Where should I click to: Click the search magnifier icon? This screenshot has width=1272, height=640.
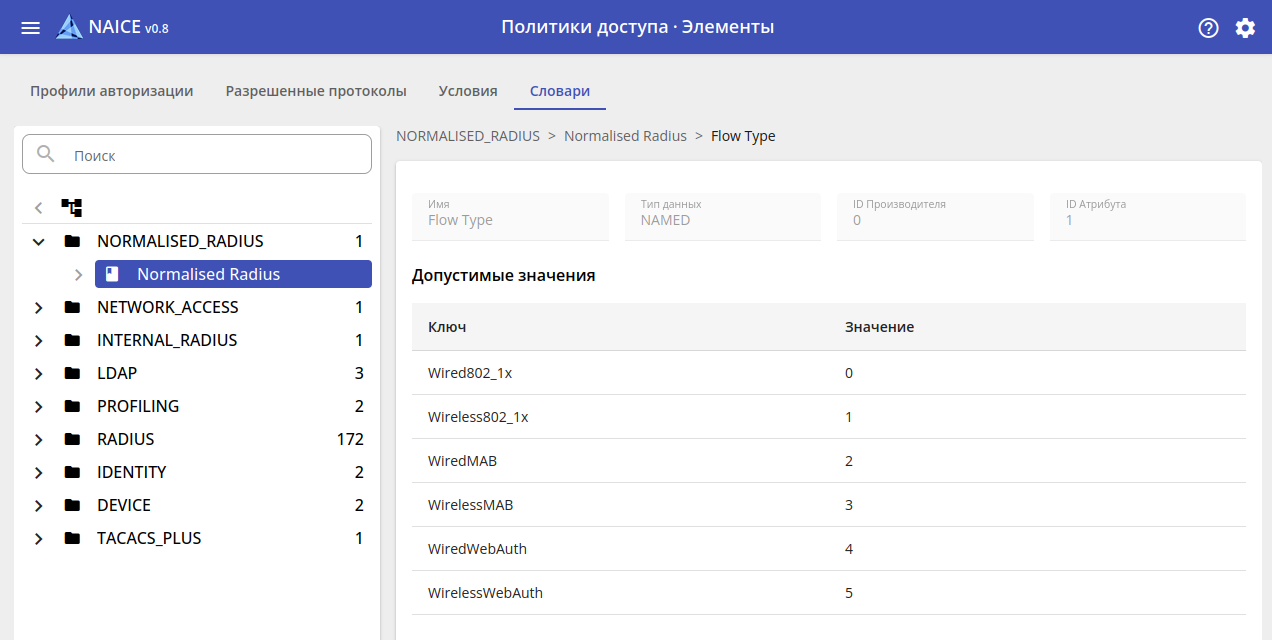46,154
